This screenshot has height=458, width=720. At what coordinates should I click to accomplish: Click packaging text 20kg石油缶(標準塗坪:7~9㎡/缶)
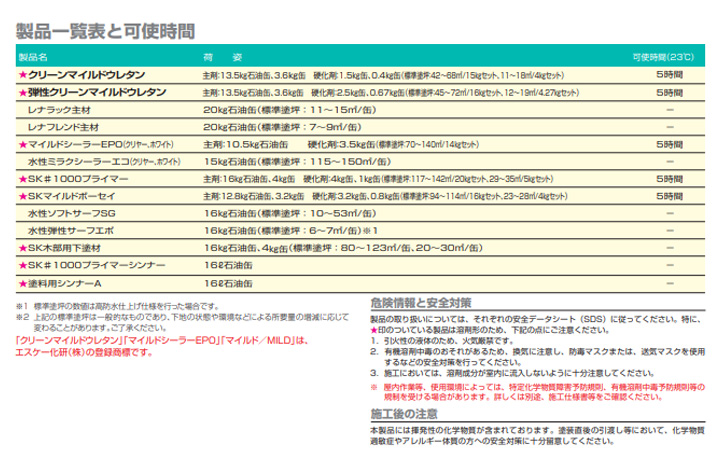(x=283, y=127)
